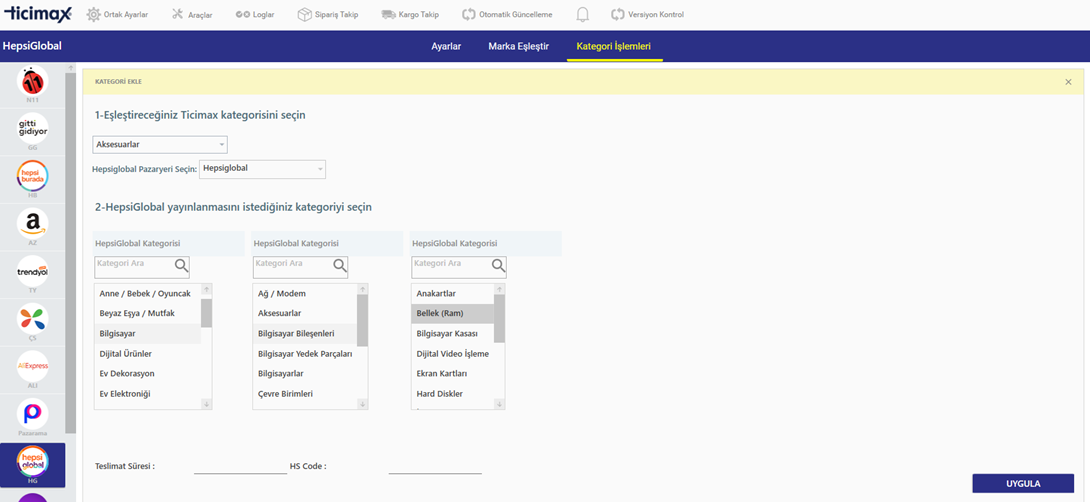Viewport: 1090px width, 502px height.
Task: Focus the second Kategori Ara search field
Action: pyautogui.click(x=300, y=267)
